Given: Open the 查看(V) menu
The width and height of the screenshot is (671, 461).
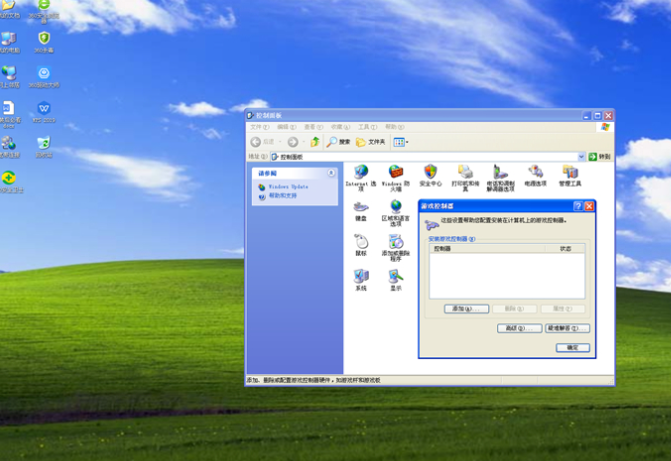Looking at the screenshot, I should [313, 127].
